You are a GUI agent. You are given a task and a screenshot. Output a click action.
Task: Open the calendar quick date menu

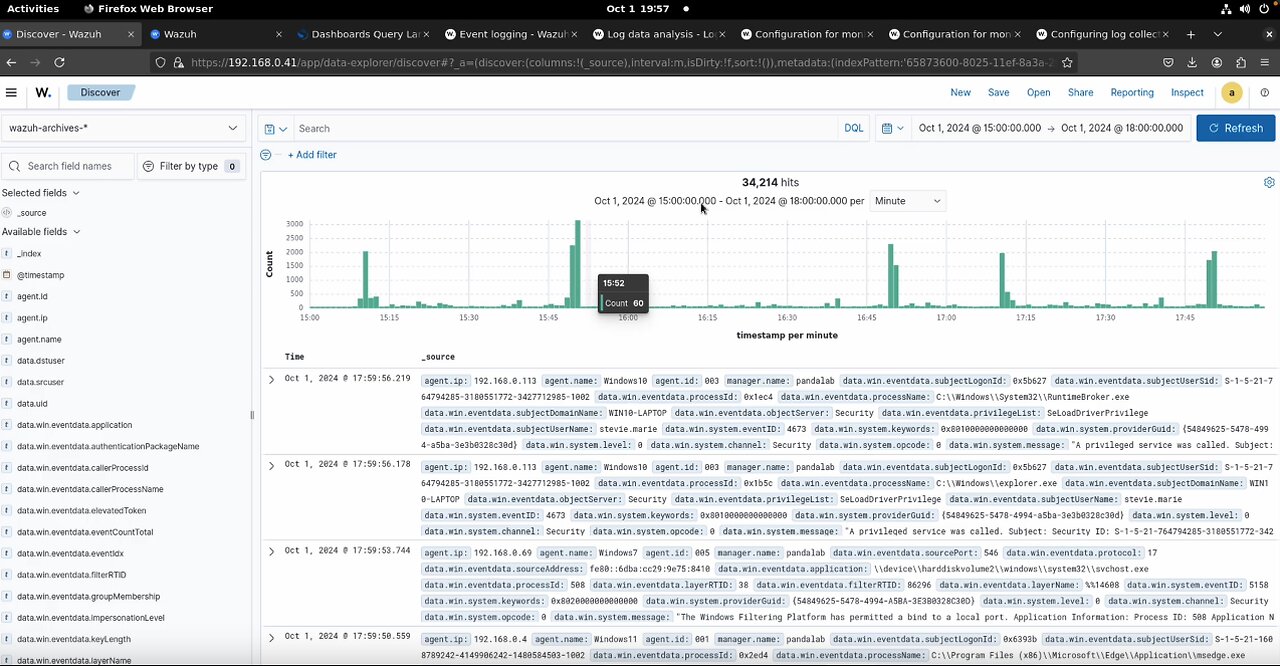(893, 128)
